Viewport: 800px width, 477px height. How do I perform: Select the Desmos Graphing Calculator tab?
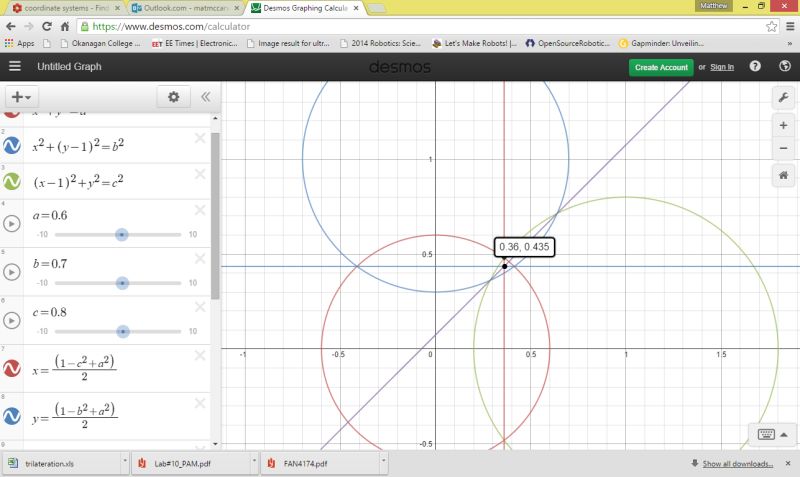point(305,8)
